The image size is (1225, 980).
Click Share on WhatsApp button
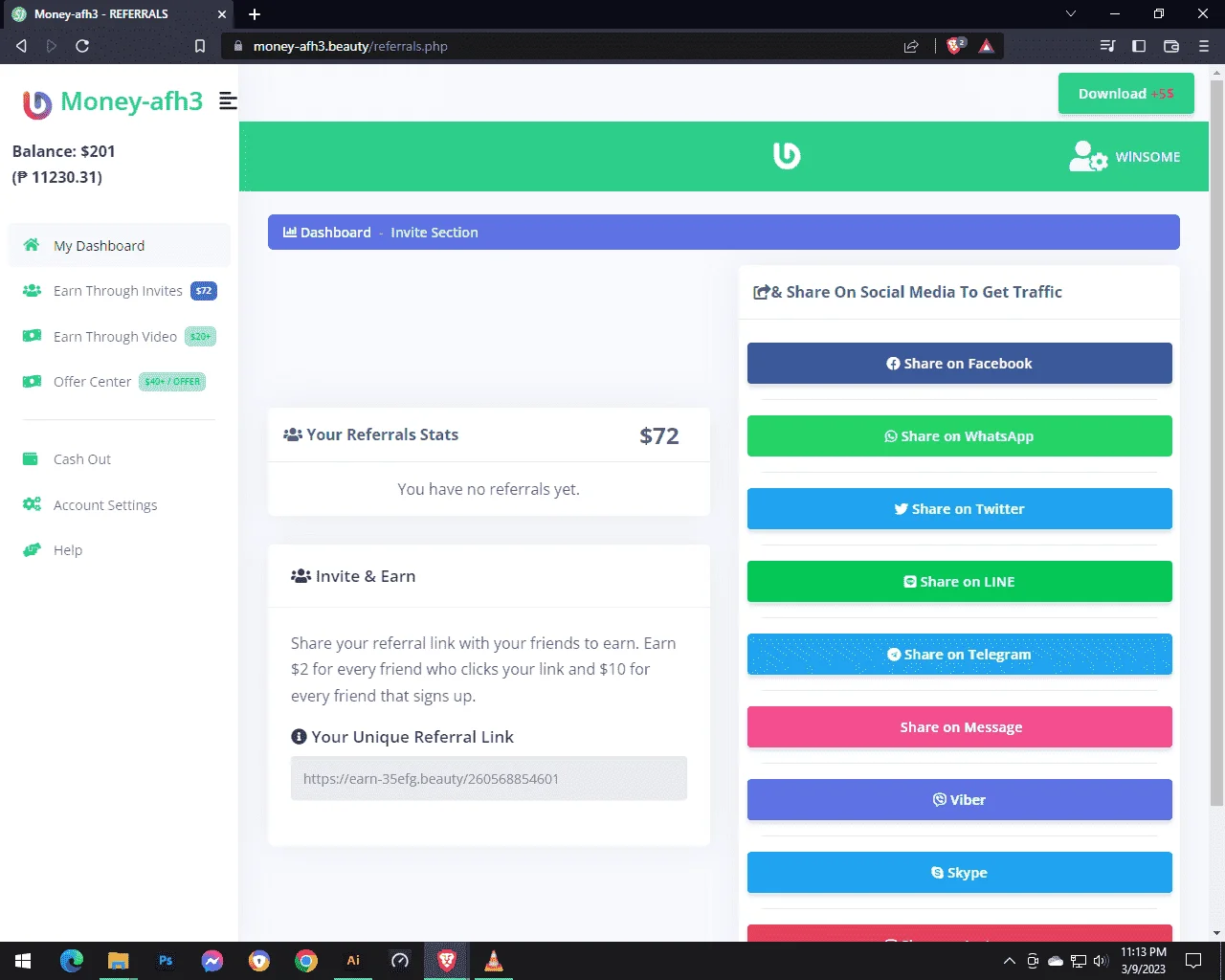959,436
